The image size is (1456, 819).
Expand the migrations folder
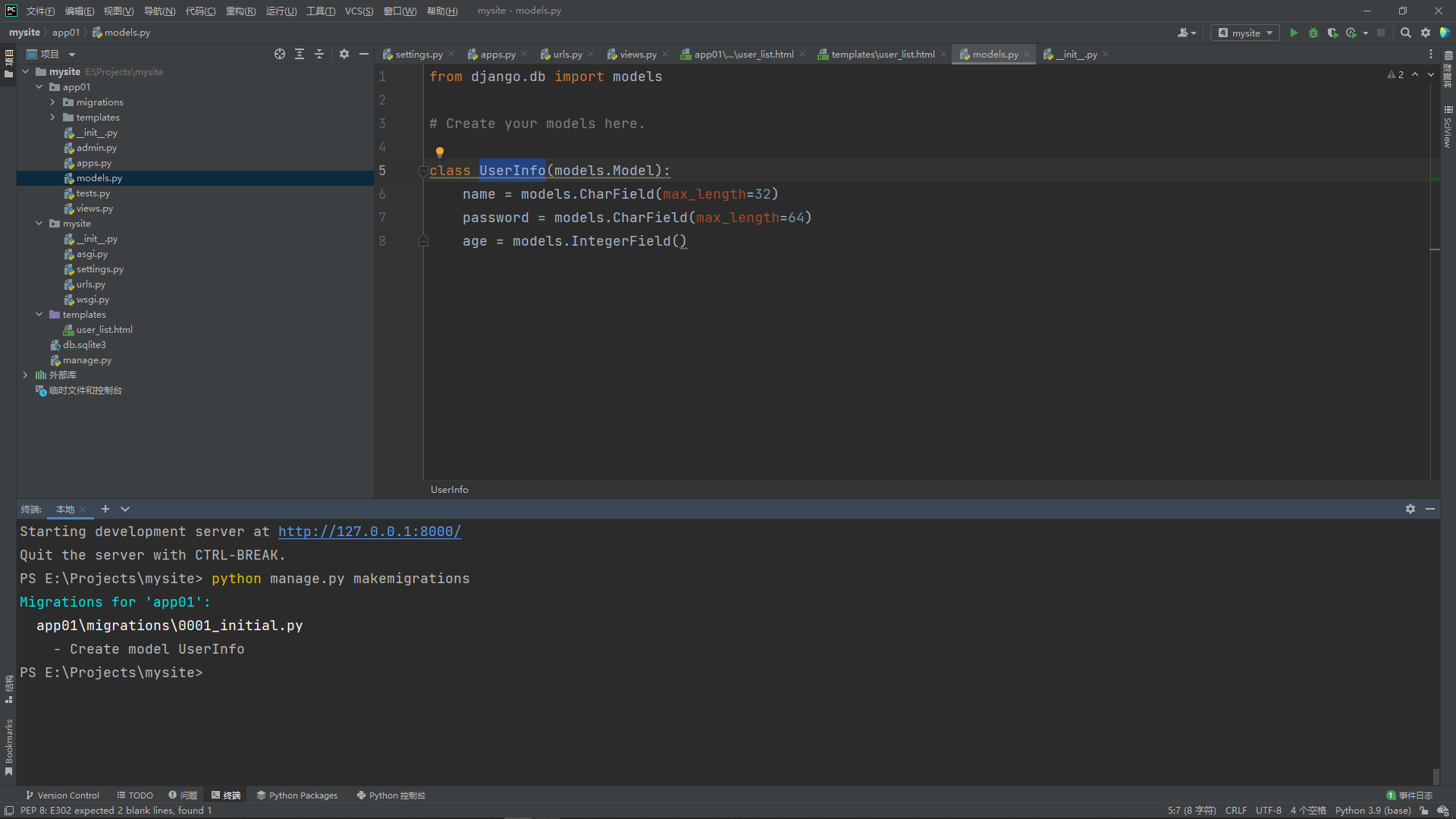click(x=52, y=102)
